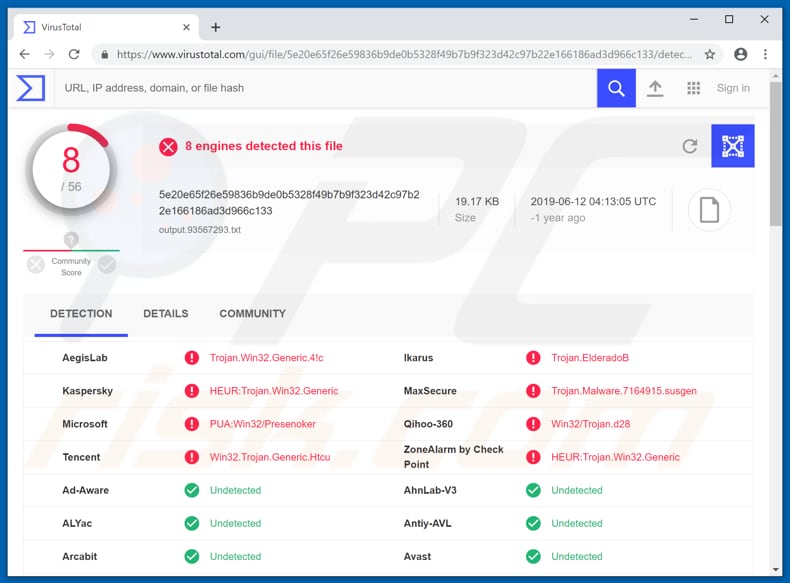Click ZoneAlarm by Check Point engine name
790x583 pixels.
453,457
